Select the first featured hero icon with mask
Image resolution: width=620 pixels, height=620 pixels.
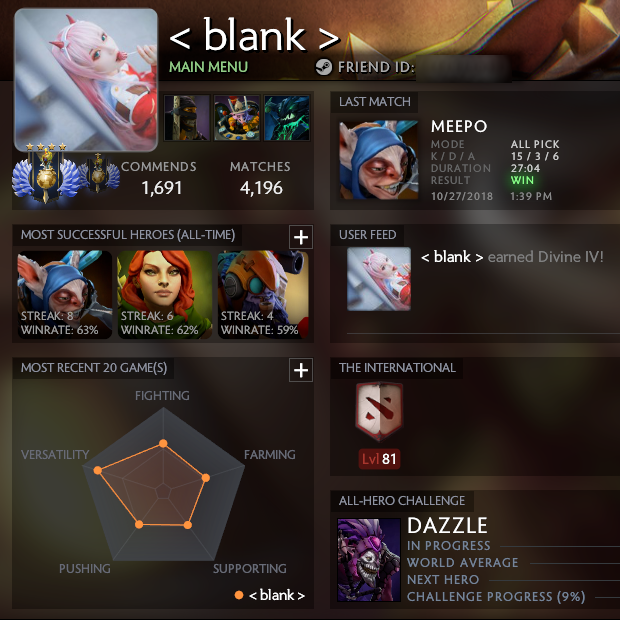(187, 117)
